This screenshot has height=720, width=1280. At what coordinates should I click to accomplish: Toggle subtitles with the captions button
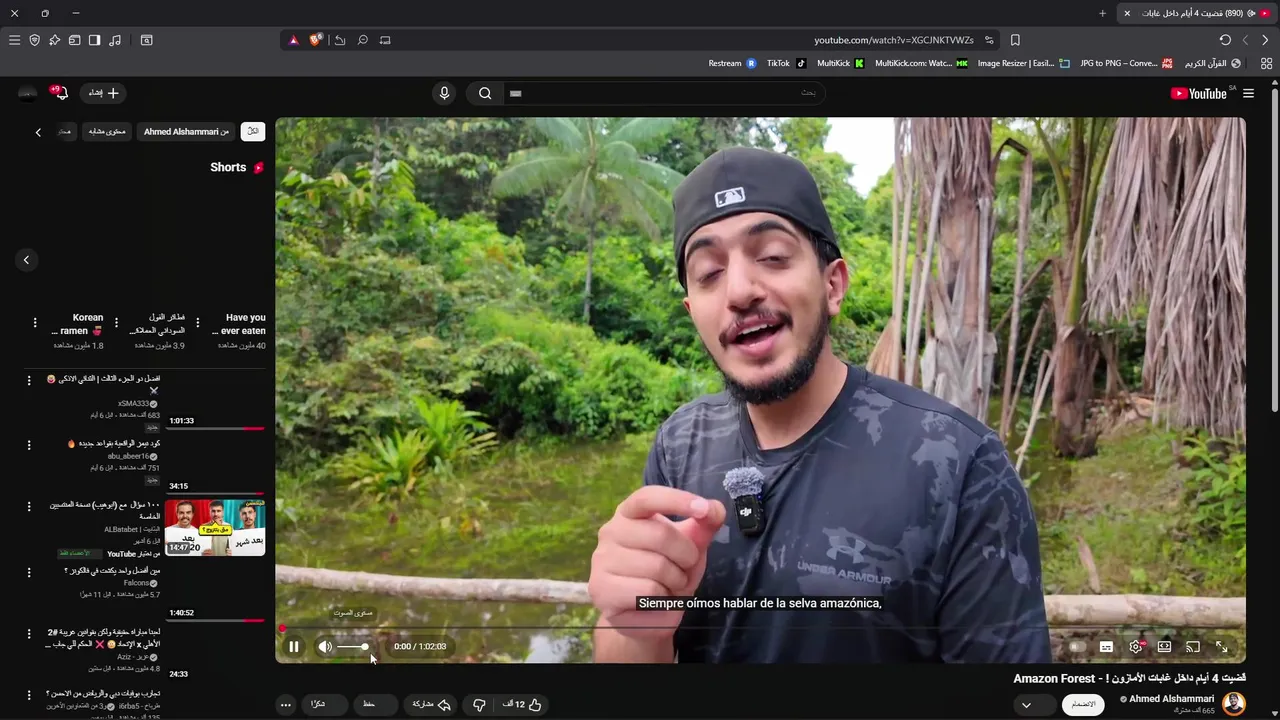coord(1106,647)
